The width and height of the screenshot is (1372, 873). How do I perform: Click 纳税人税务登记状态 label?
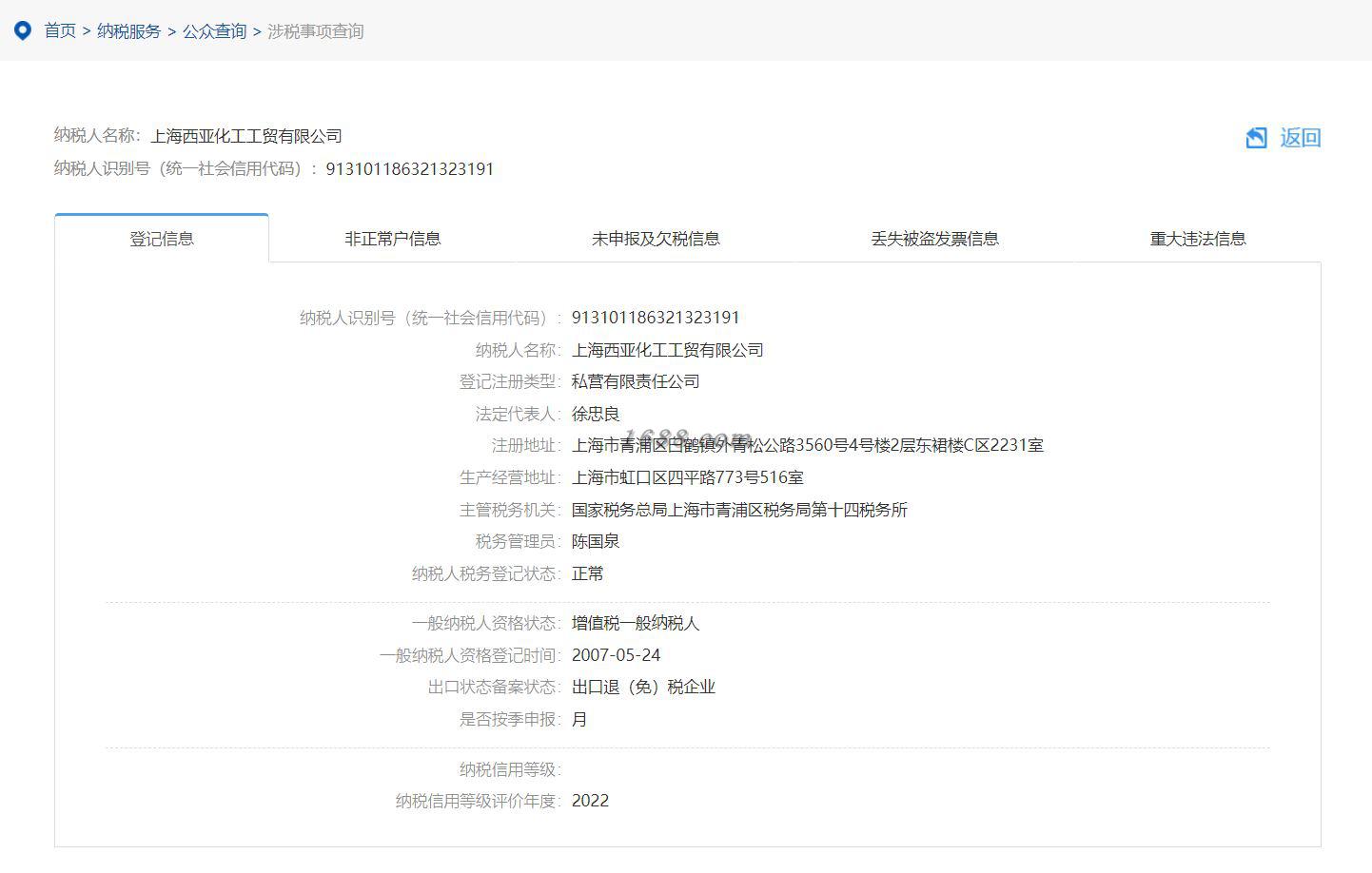(x=486, y=573)
